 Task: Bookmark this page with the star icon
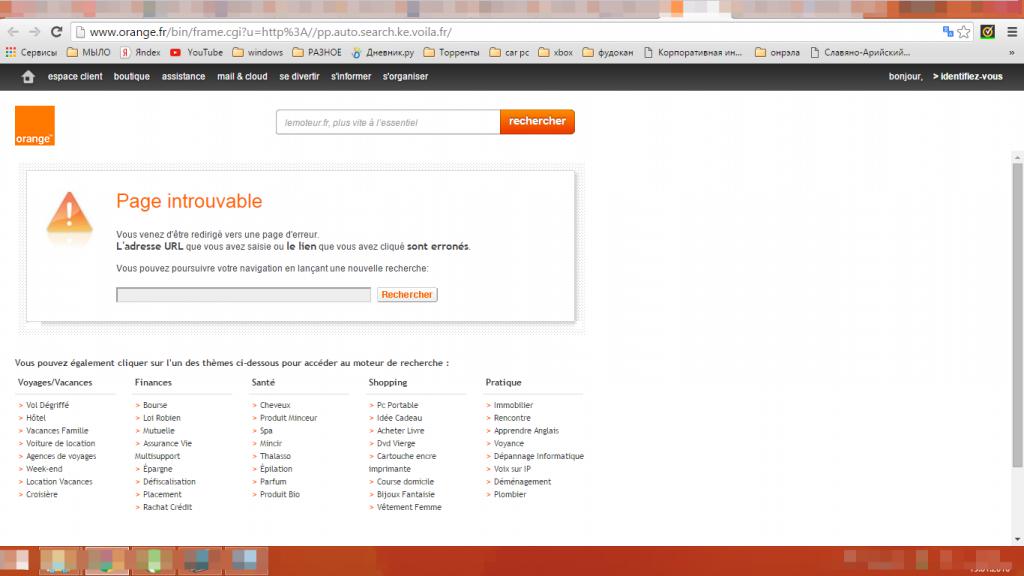964,32
